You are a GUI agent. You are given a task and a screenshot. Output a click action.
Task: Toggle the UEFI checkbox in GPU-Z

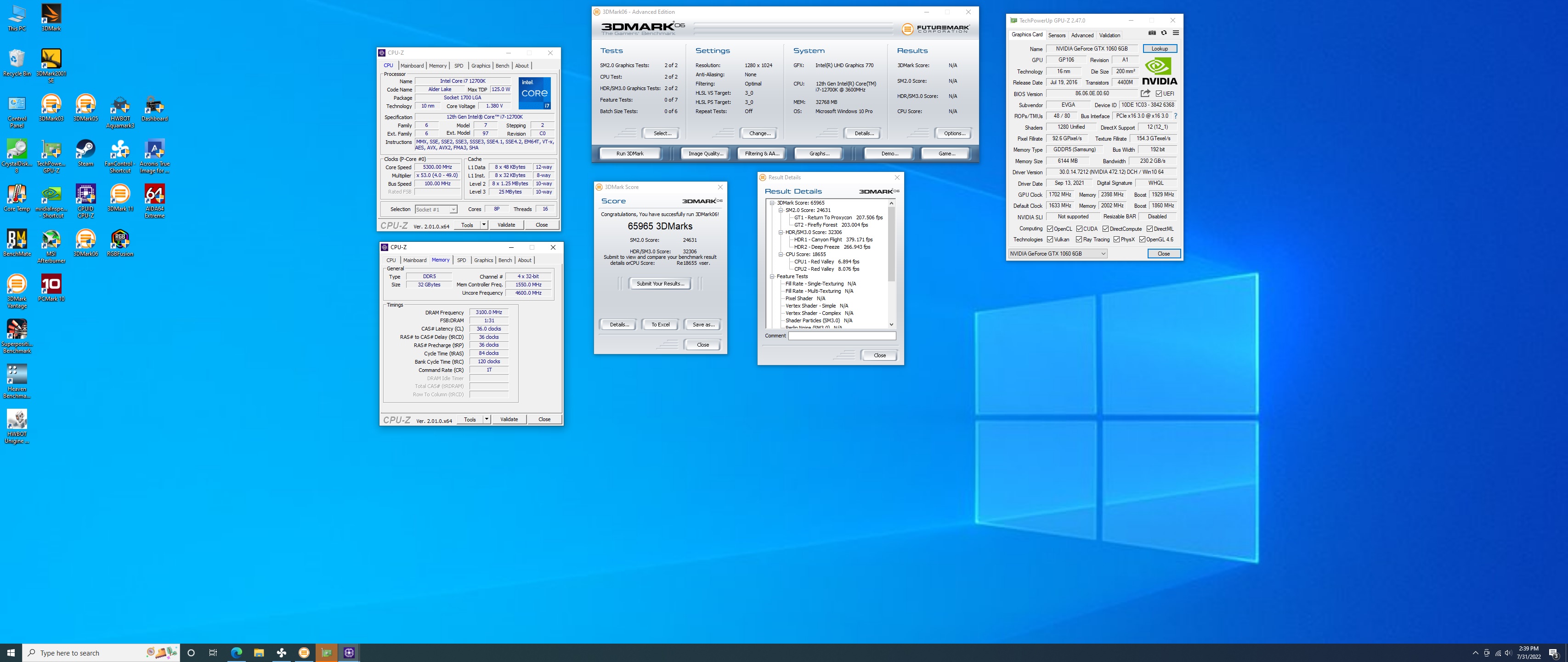[1158, 94]
